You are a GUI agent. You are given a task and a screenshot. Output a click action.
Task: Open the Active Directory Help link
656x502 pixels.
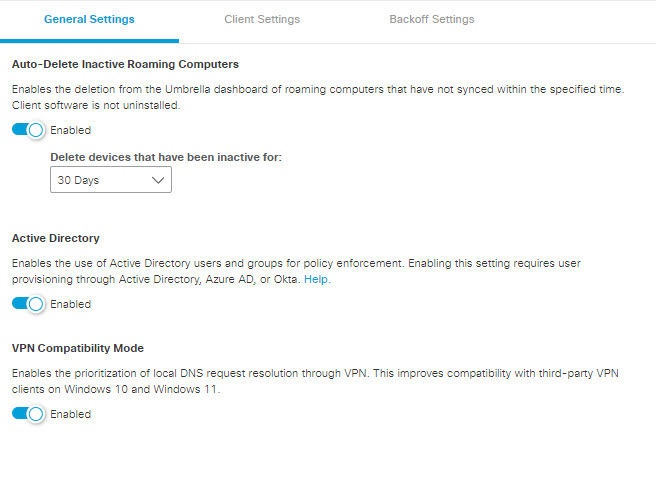pos(316,280)
